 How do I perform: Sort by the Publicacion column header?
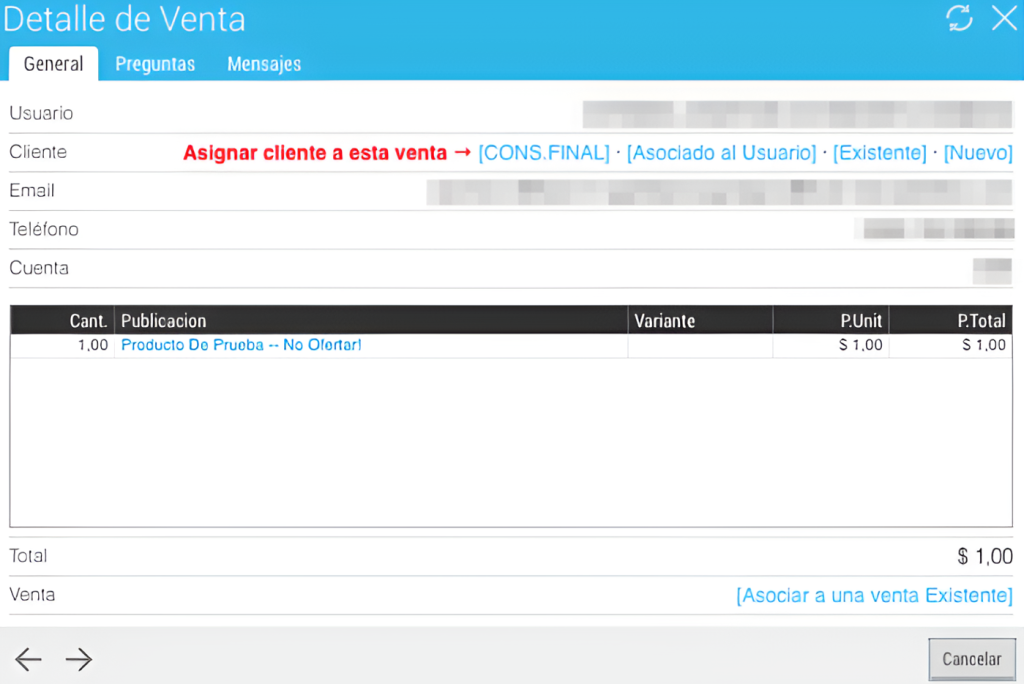[x=371, y=320]
